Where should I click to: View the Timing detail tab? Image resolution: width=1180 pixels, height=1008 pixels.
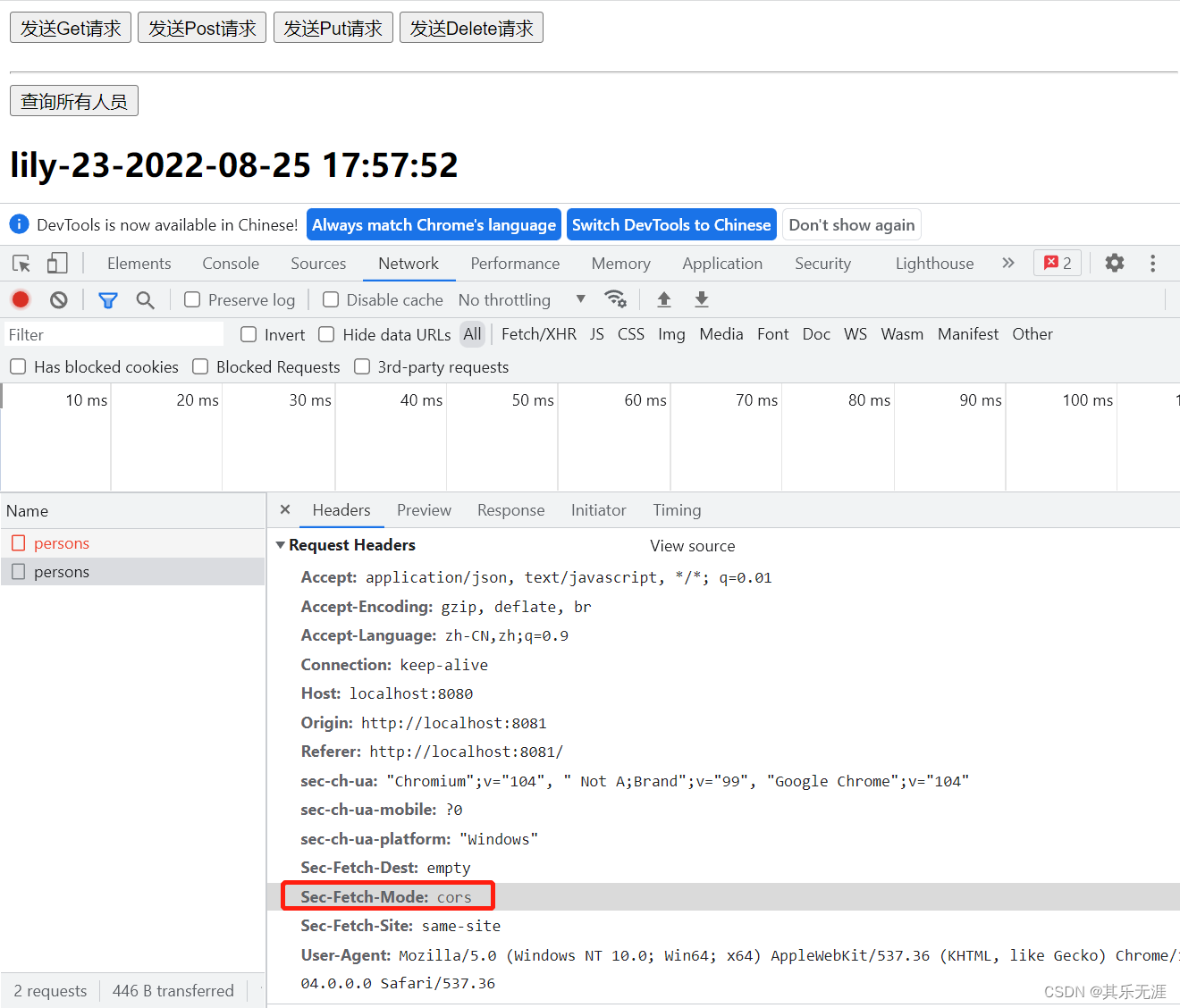tap(677, 510)
